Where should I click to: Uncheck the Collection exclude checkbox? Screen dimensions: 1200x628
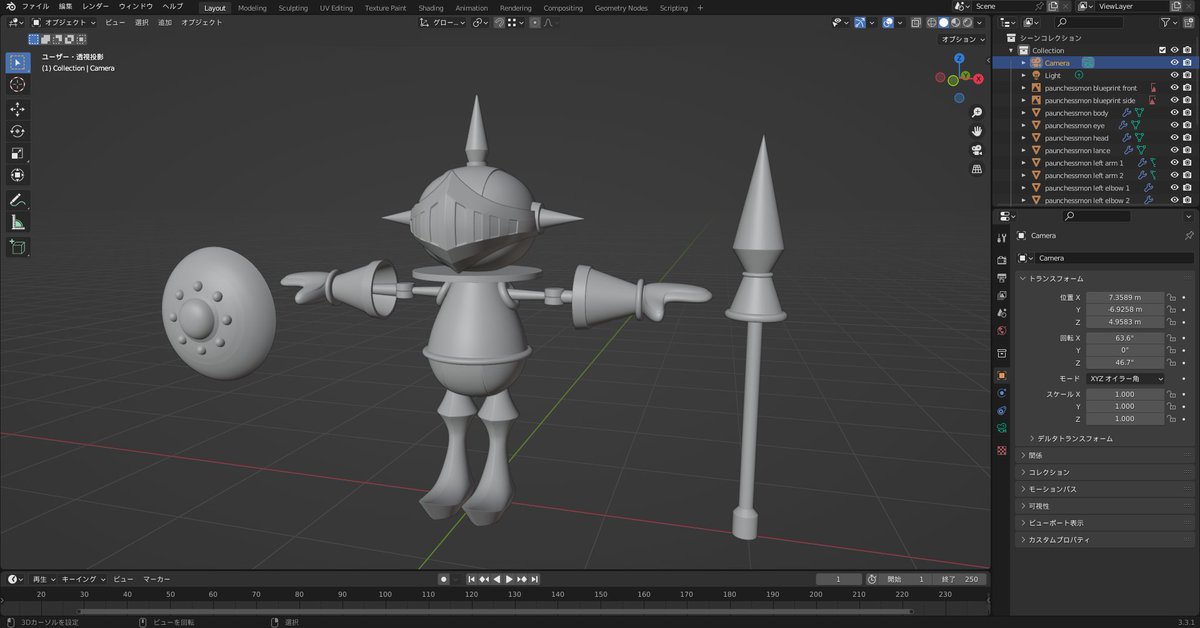pyautogui.click(x=1162, y=50)
